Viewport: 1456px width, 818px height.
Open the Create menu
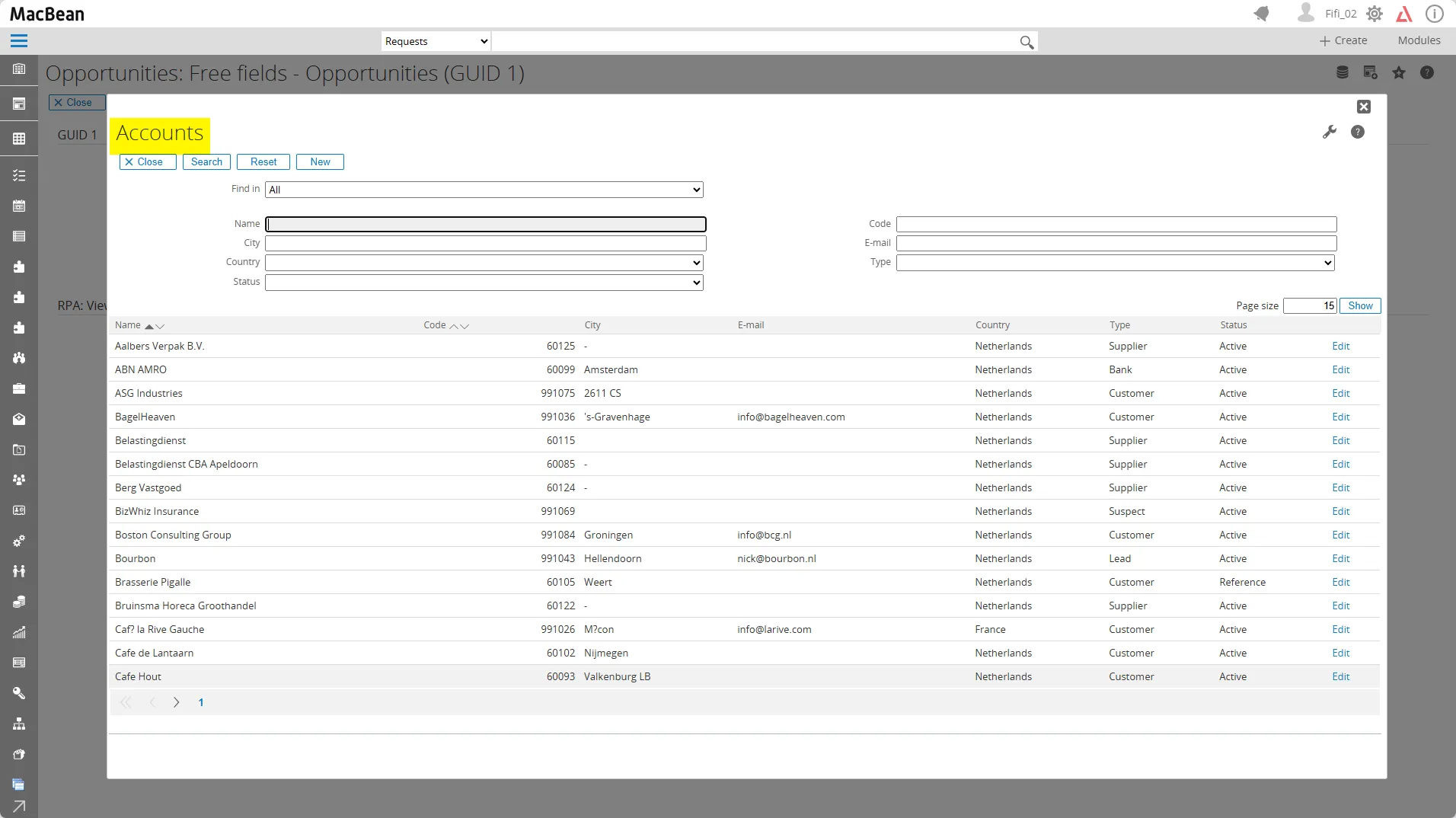[x=1343, y=40]
